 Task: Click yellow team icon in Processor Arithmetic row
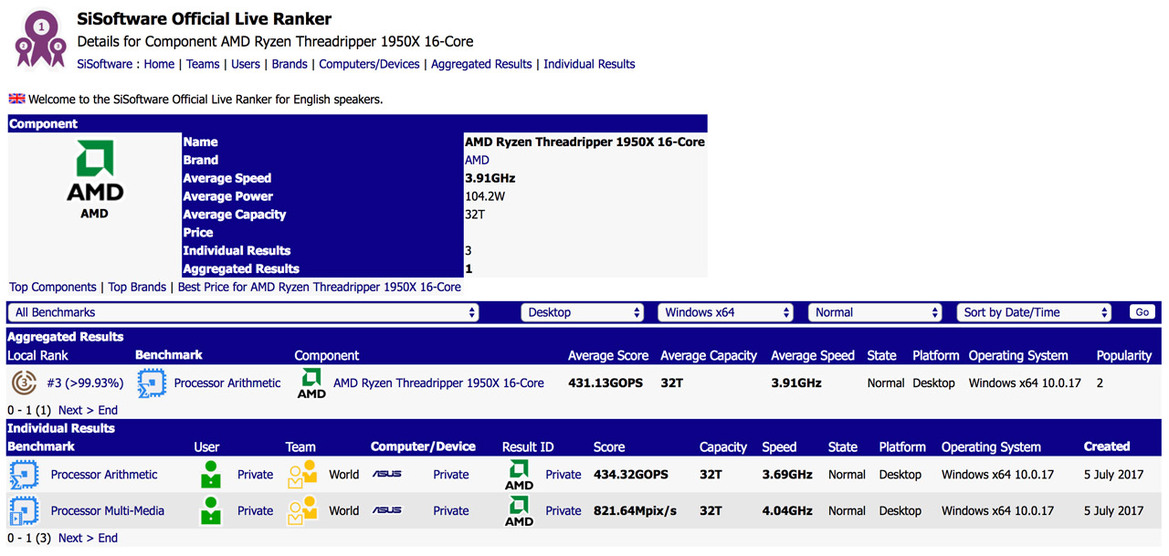tap(303, 475)
